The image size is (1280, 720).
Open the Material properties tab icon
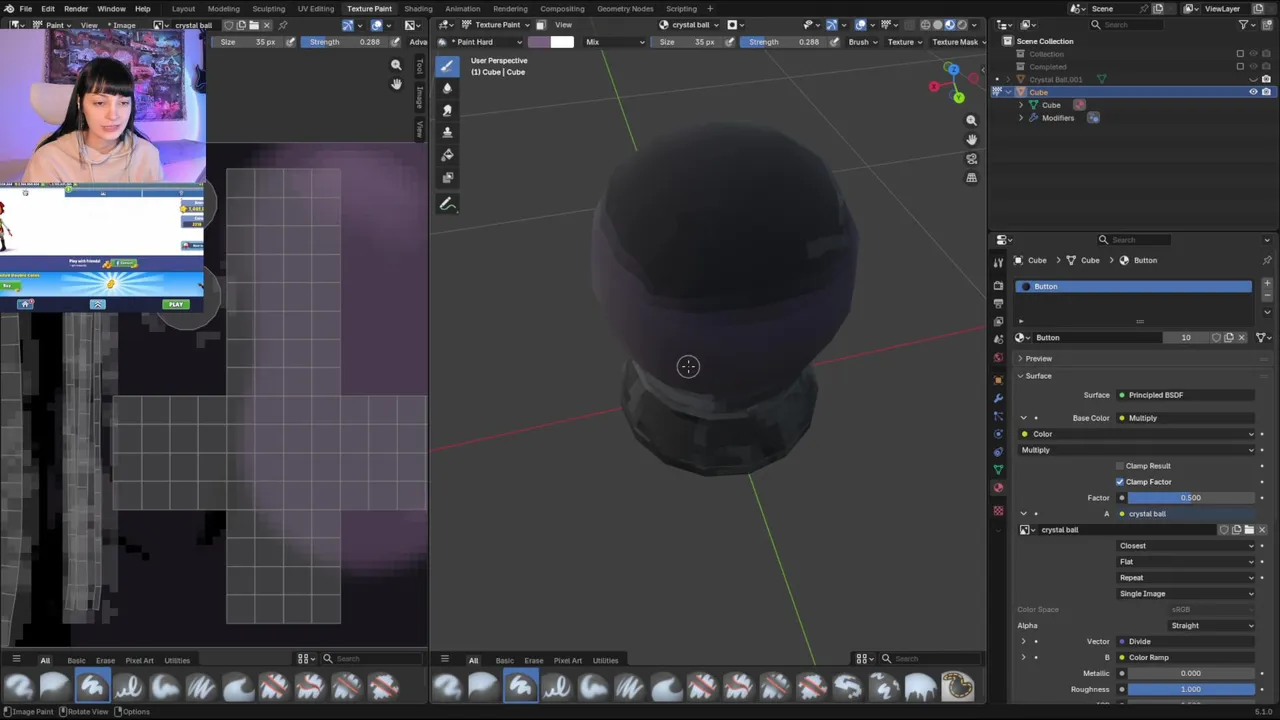(x=998, y=488)
